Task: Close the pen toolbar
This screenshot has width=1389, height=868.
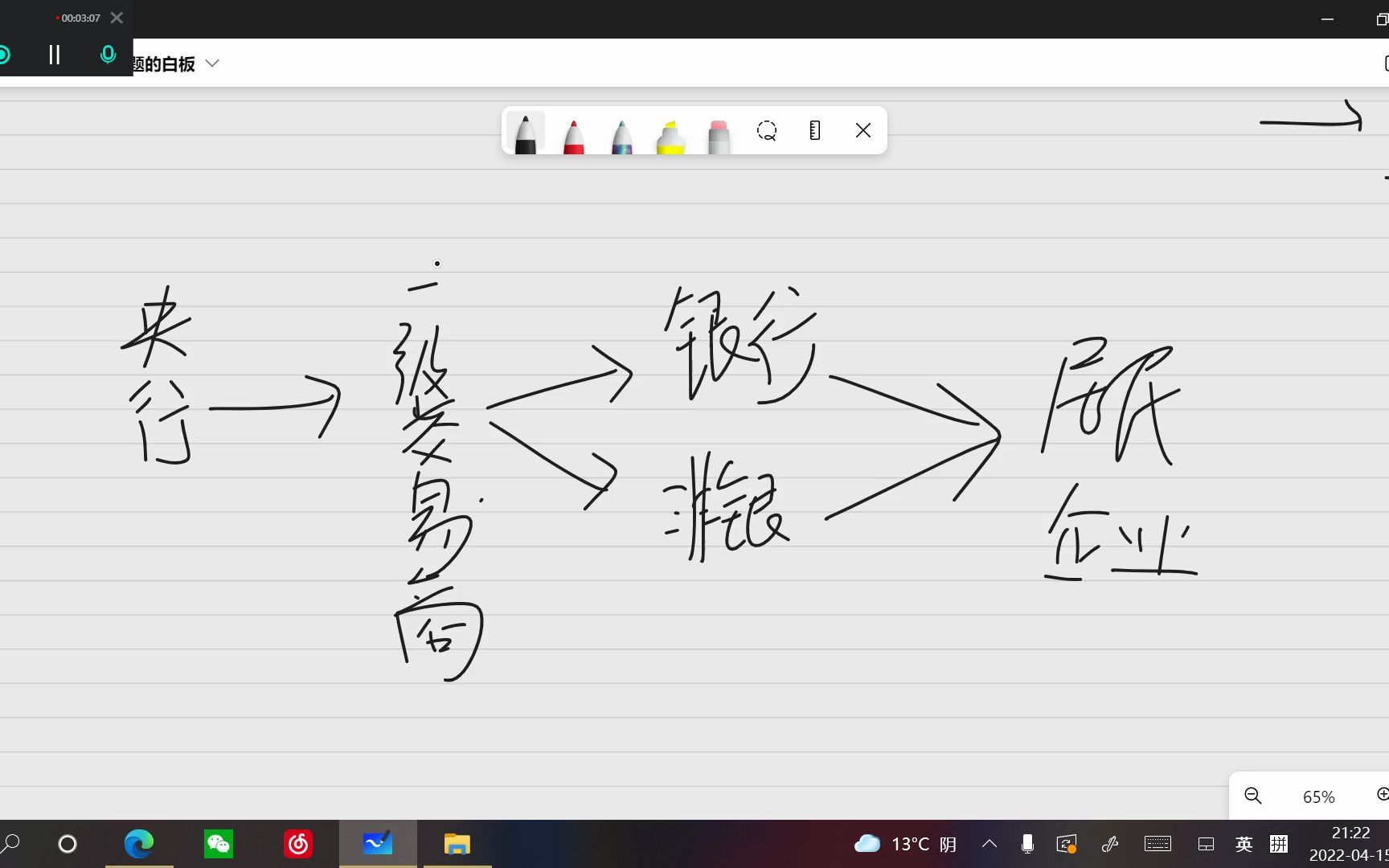Action: pos(863,130)
